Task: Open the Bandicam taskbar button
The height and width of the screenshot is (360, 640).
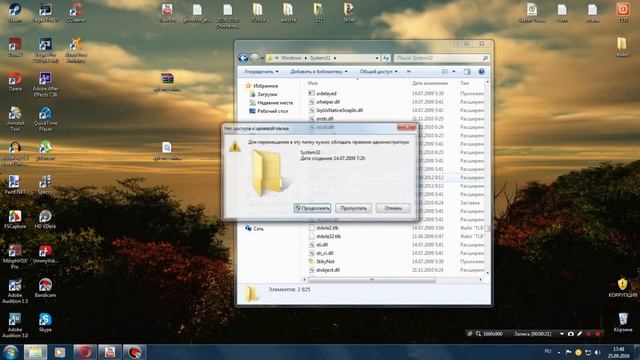Action: pos(134,352)
